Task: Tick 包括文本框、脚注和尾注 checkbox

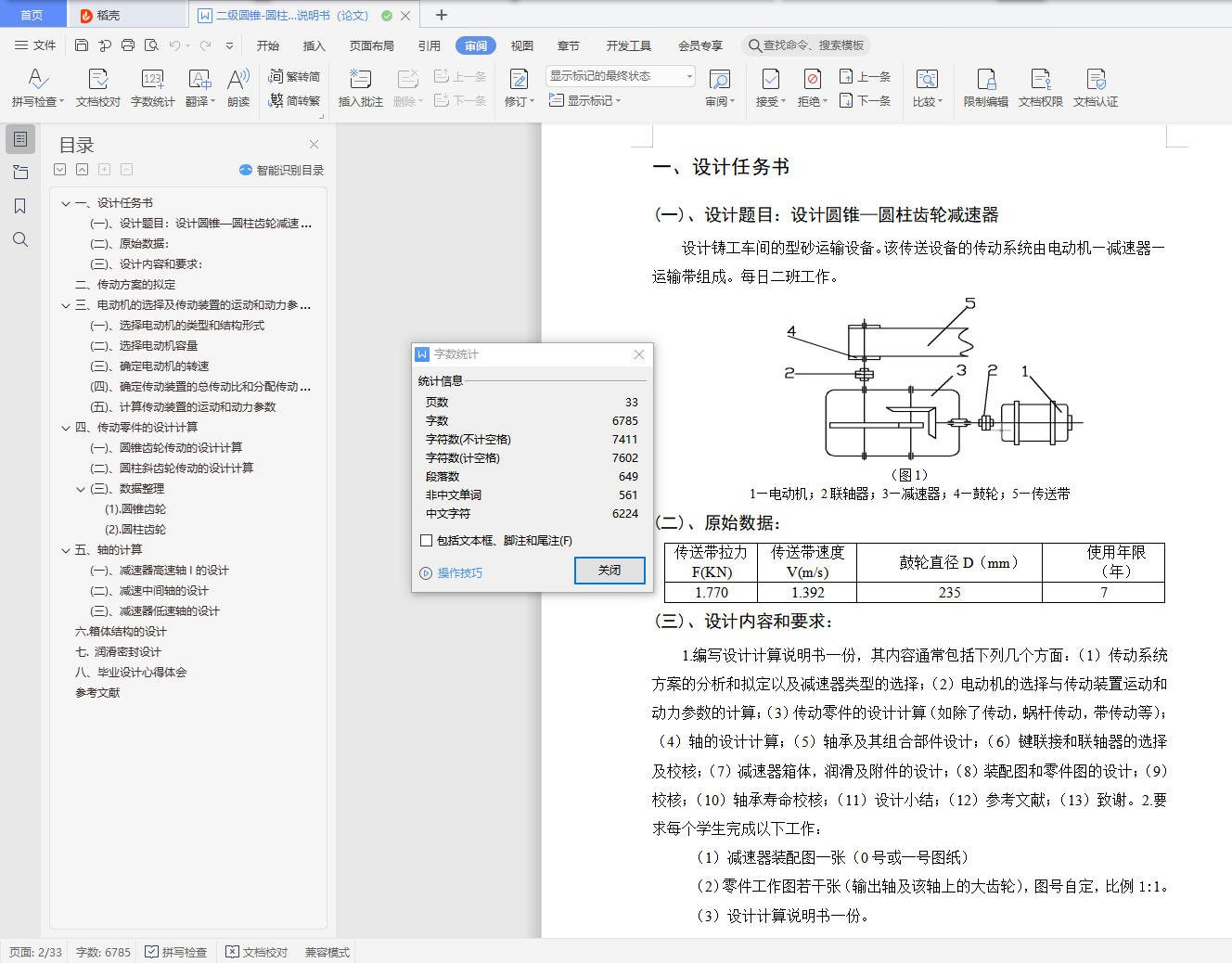Action: point(427,540)
